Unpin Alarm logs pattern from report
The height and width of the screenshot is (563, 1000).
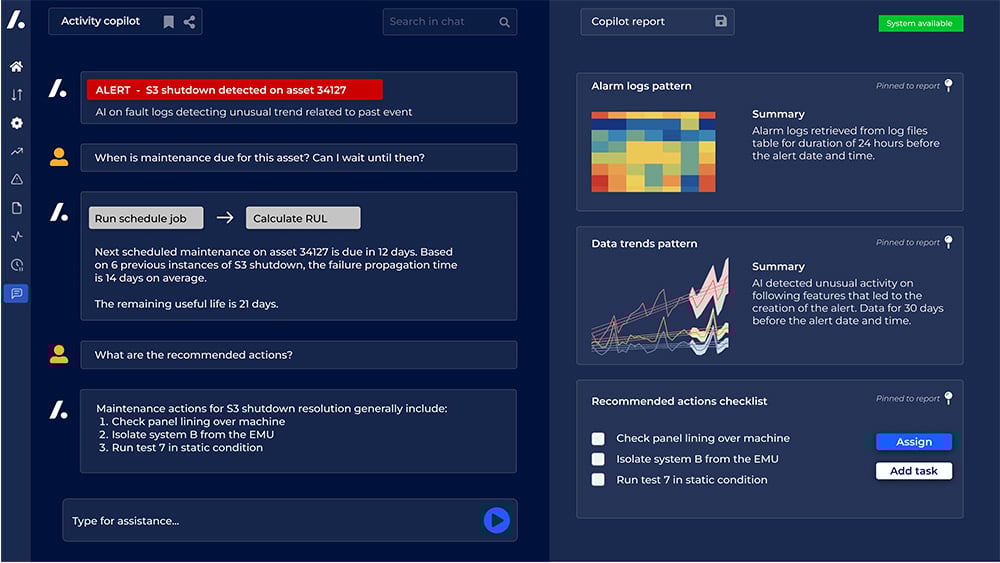click(x=948, y=86)
